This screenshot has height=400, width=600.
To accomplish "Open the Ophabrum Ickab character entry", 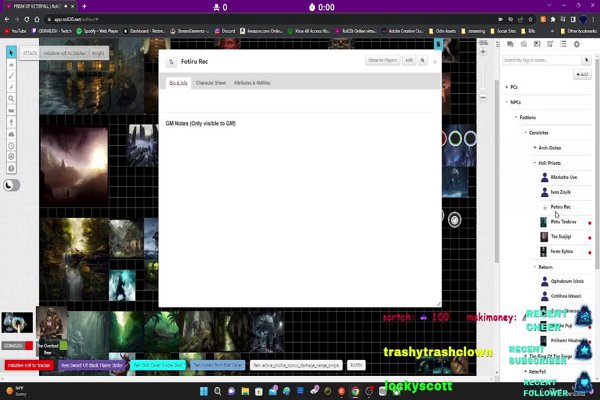I will (x=565, y=281).
